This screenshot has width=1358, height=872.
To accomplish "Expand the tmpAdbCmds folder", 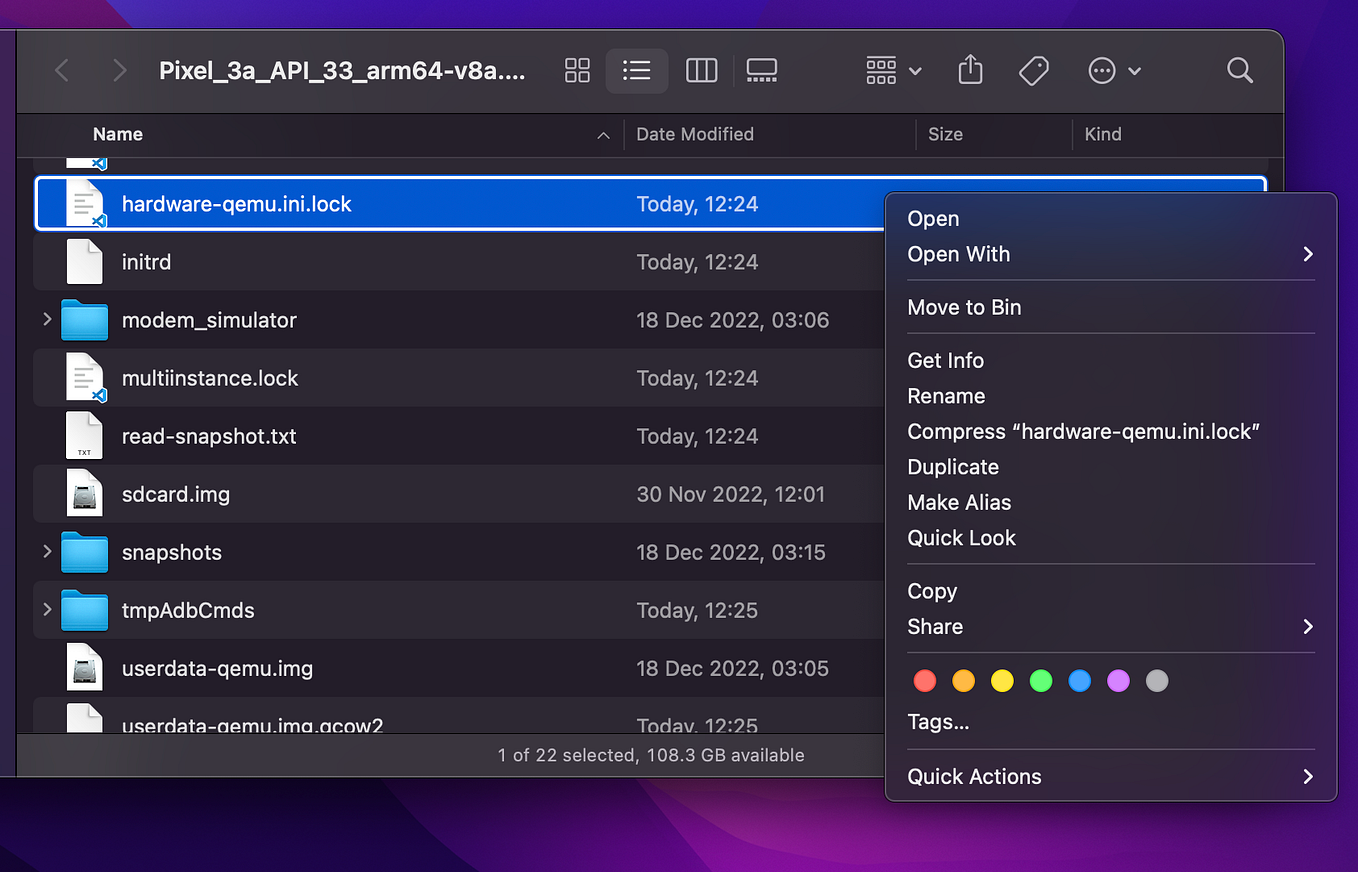I will (x=45, y=610).
